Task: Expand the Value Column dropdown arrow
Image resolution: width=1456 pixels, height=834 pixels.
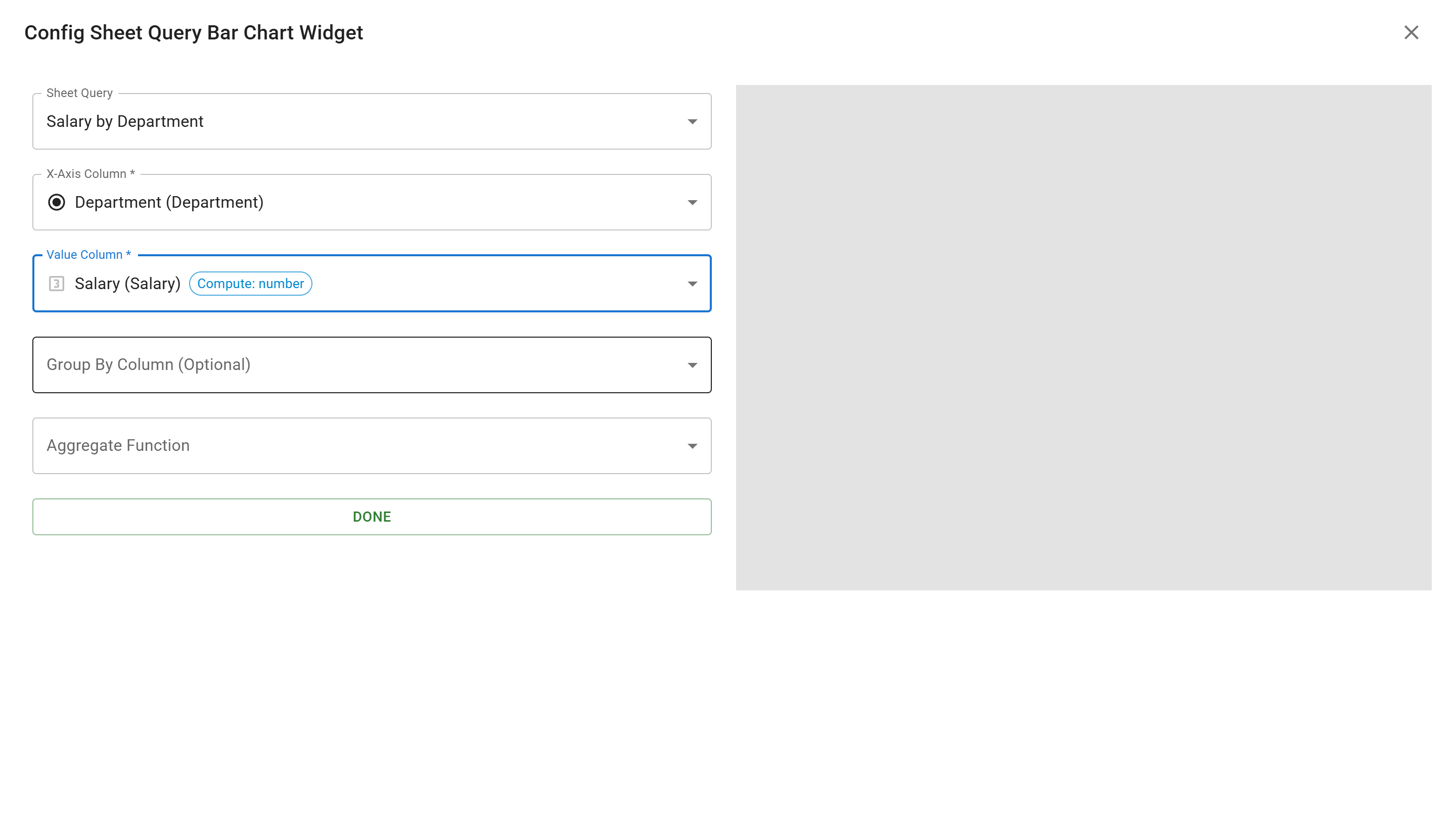Action: 692,284
